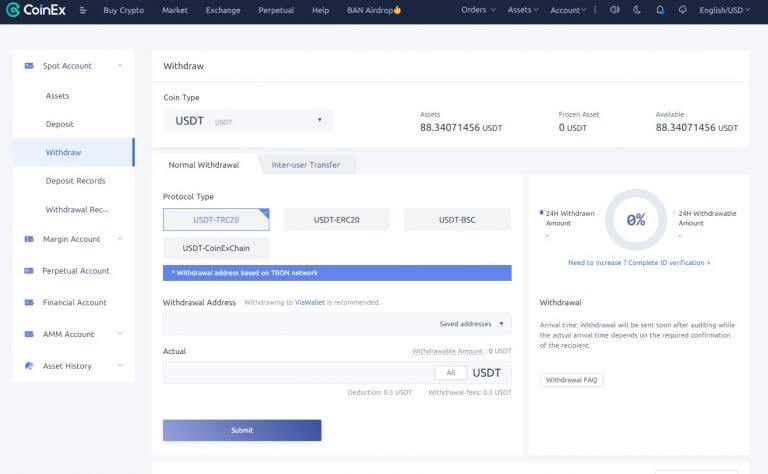This screenshot has height=474, width=768.
Task: Open the Help menu
Action: (x=320, y=10)
